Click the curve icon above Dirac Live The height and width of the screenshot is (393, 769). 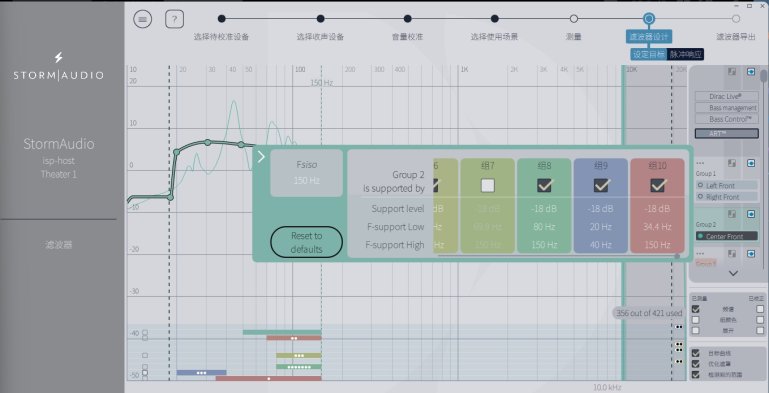click(732, 72)
